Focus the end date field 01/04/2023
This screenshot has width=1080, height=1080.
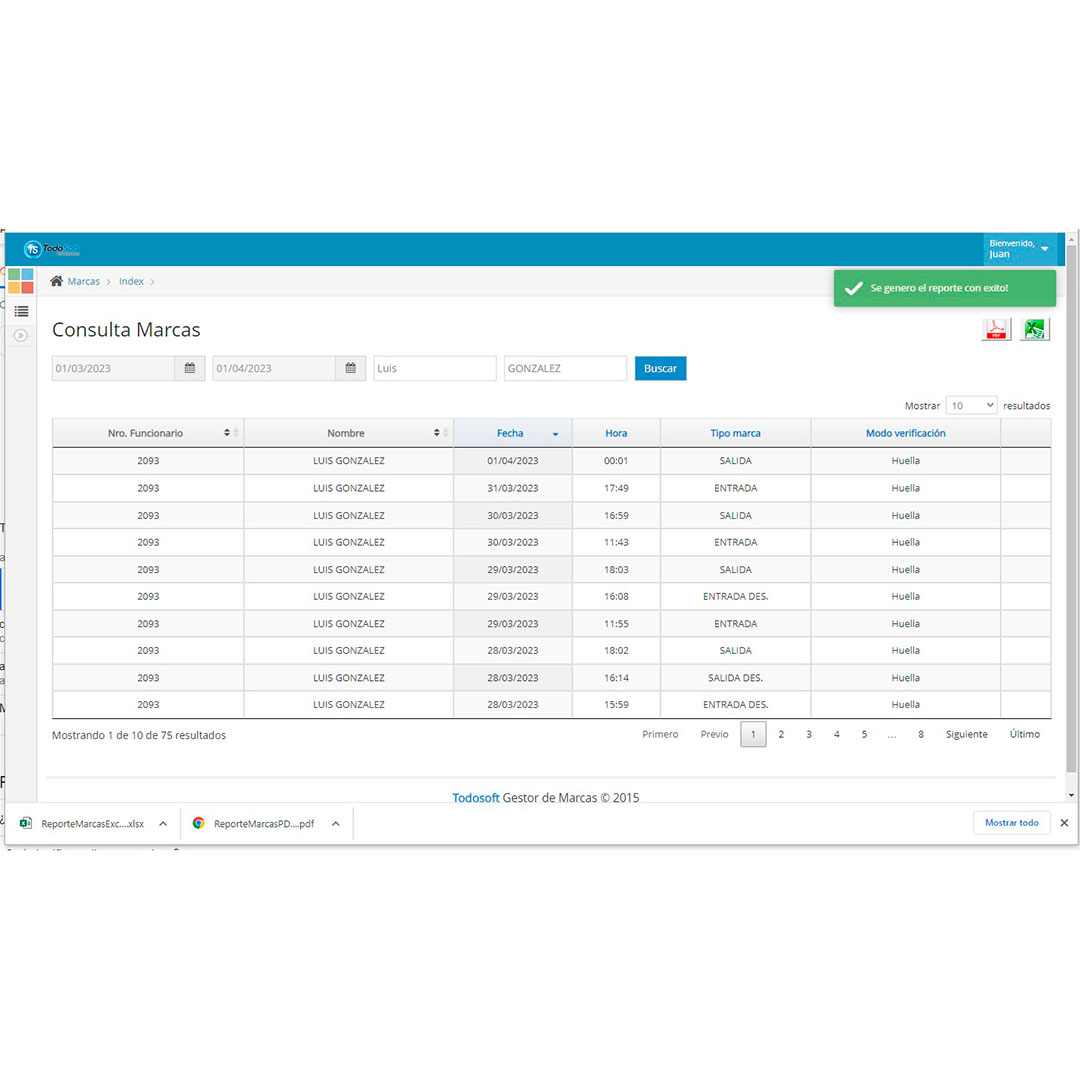tap(274, 368)
